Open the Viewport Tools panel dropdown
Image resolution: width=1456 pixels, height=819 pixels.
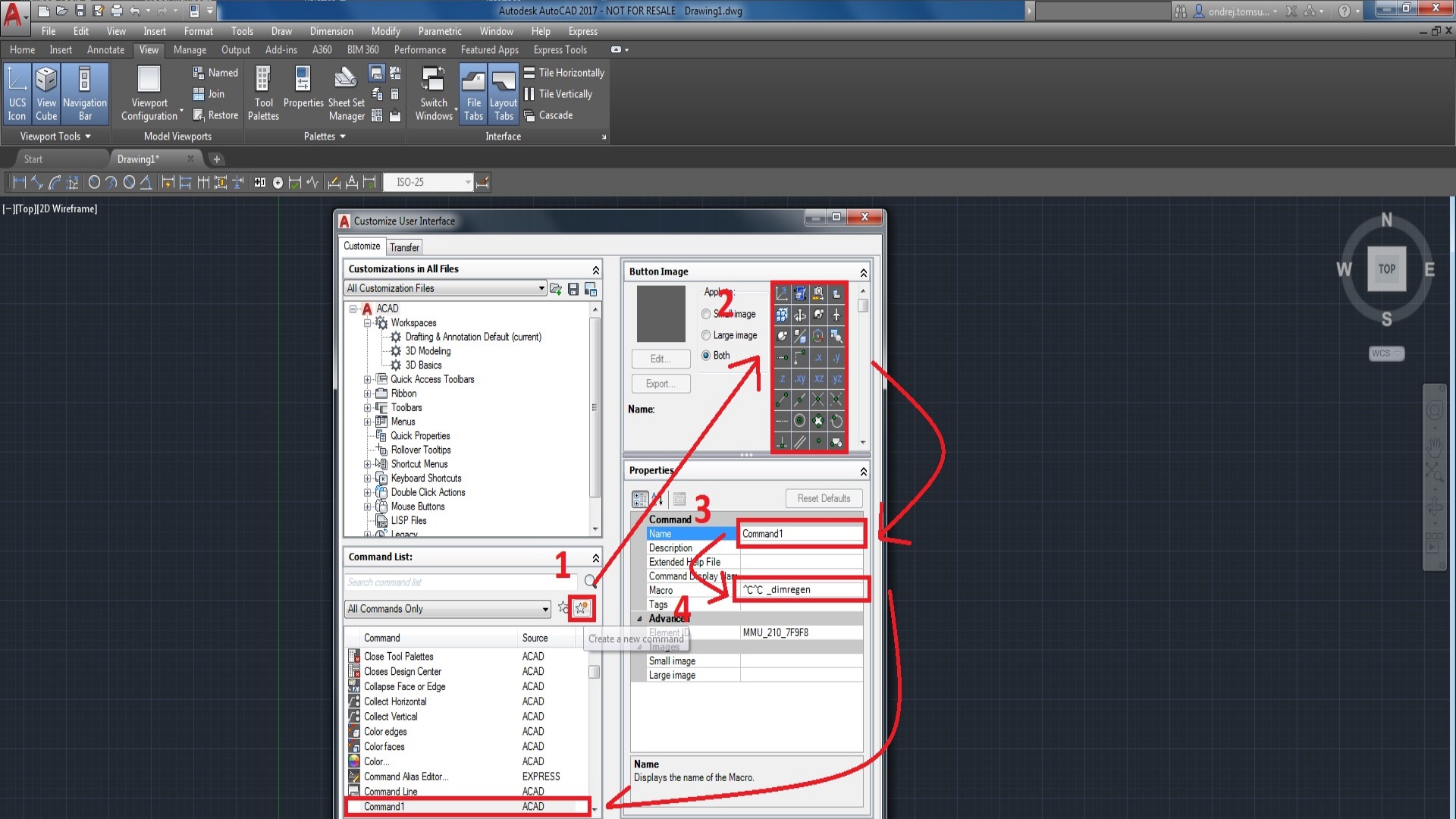[x=55, y=136]
